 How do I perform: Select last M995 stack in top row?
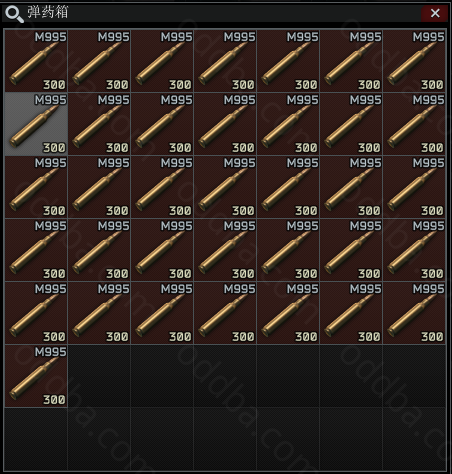pos(414,61)
